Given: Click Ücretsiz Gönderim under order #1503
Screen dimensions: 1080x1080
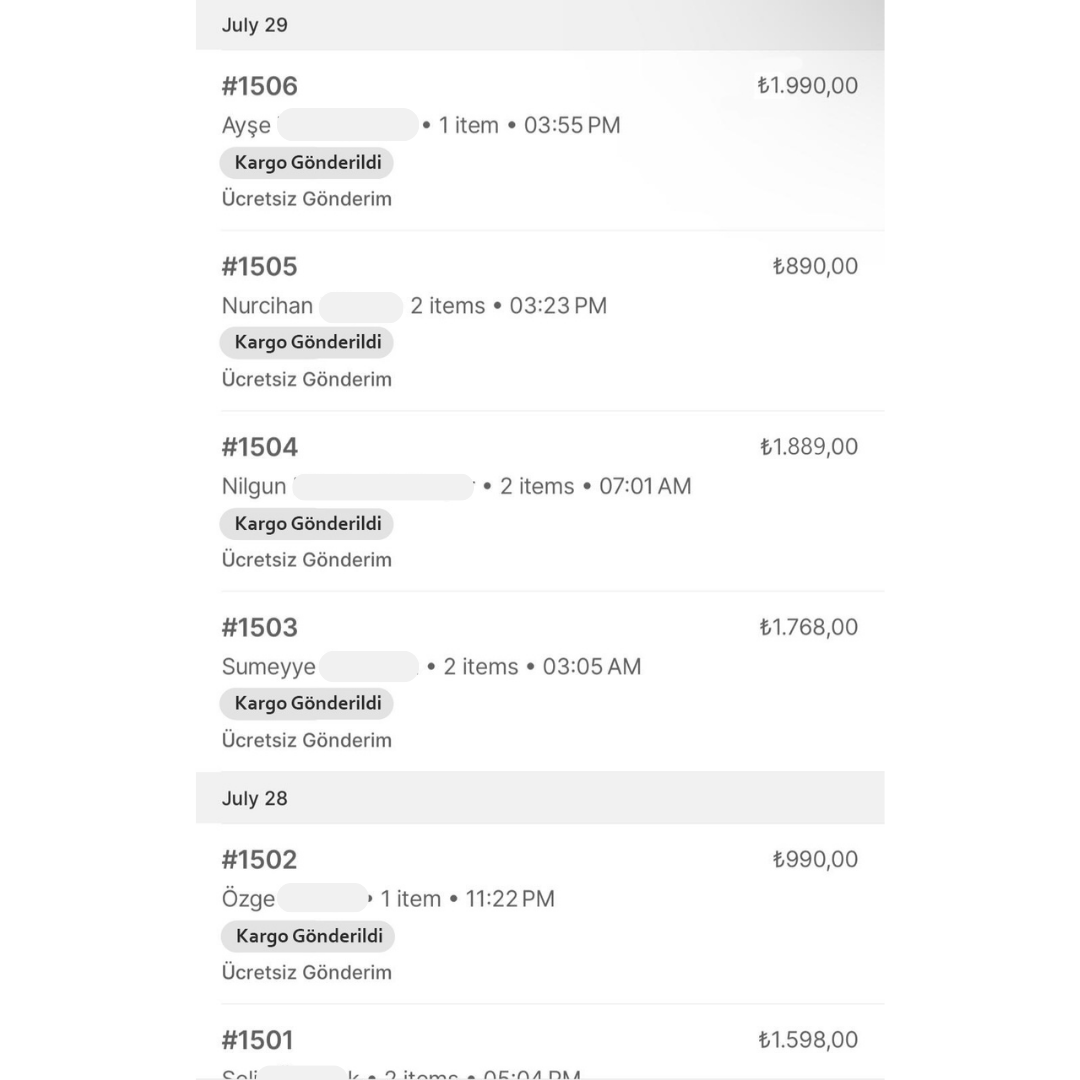Looking at the screenshot, I should (306, 740).
